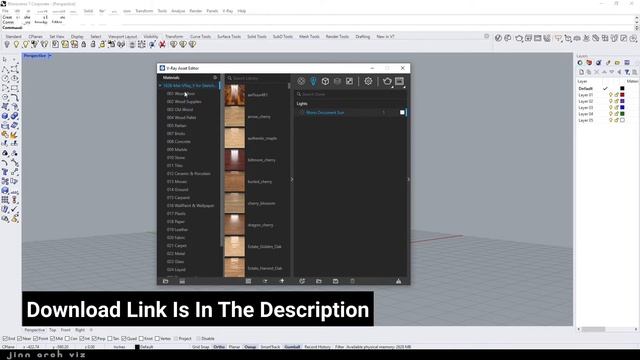Viewport: 640px width, 360px height.
Task: Click the delete asset trash icon
Action: (x=352, y=281)
